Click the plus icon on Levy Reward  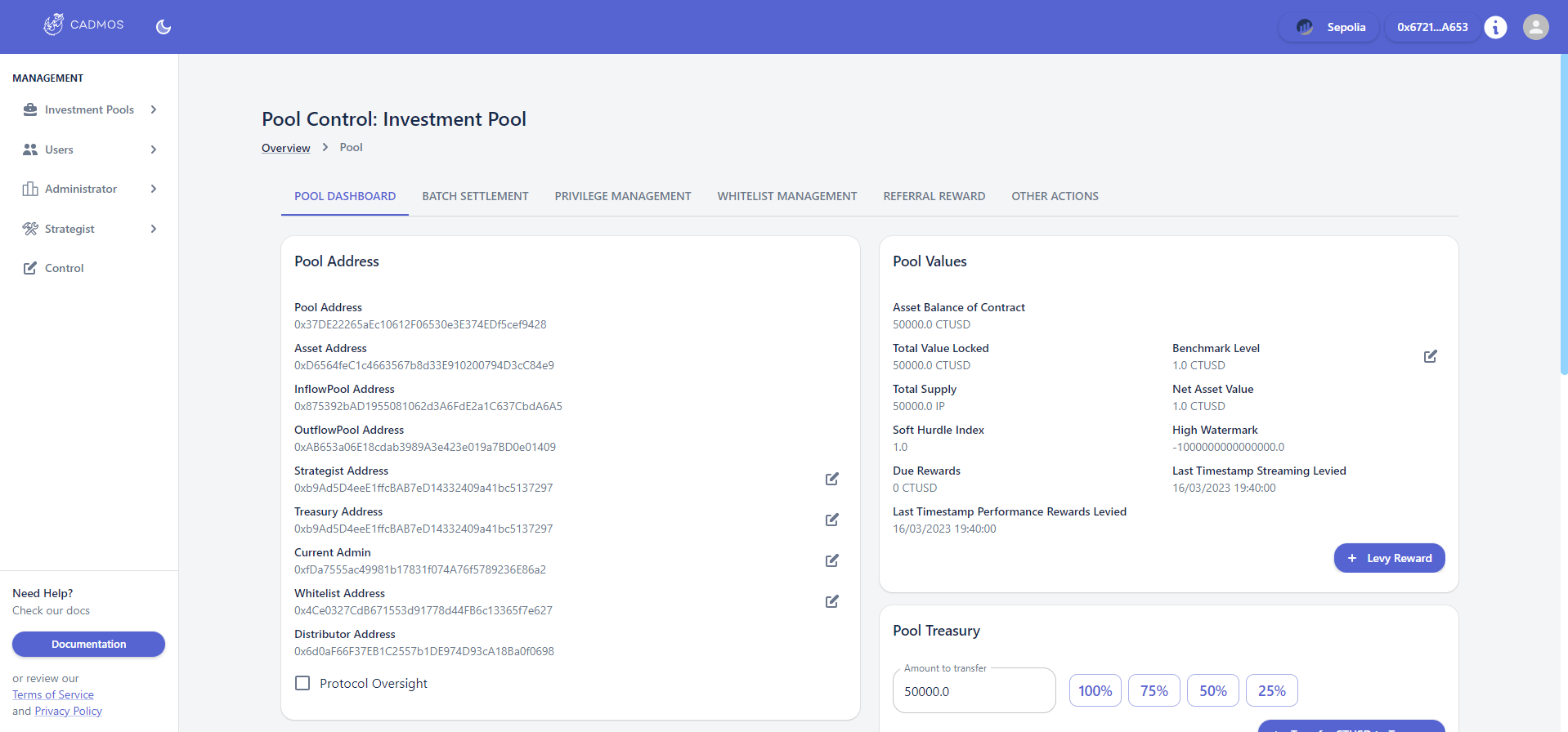[1352, 558]
